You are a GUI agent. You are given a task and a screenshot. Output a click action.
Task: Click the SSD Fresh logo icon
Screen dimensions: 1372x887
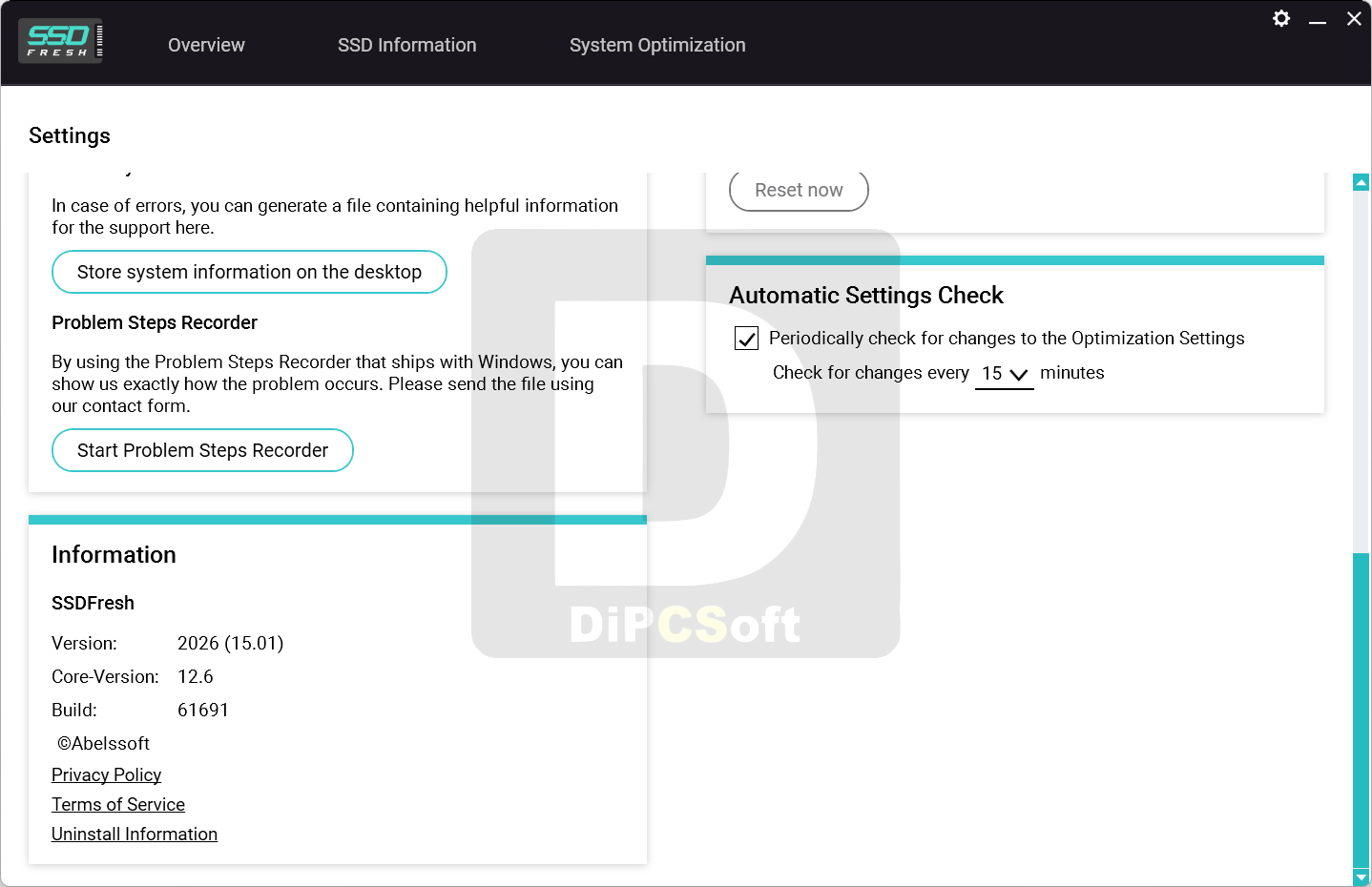coord(60,41)
